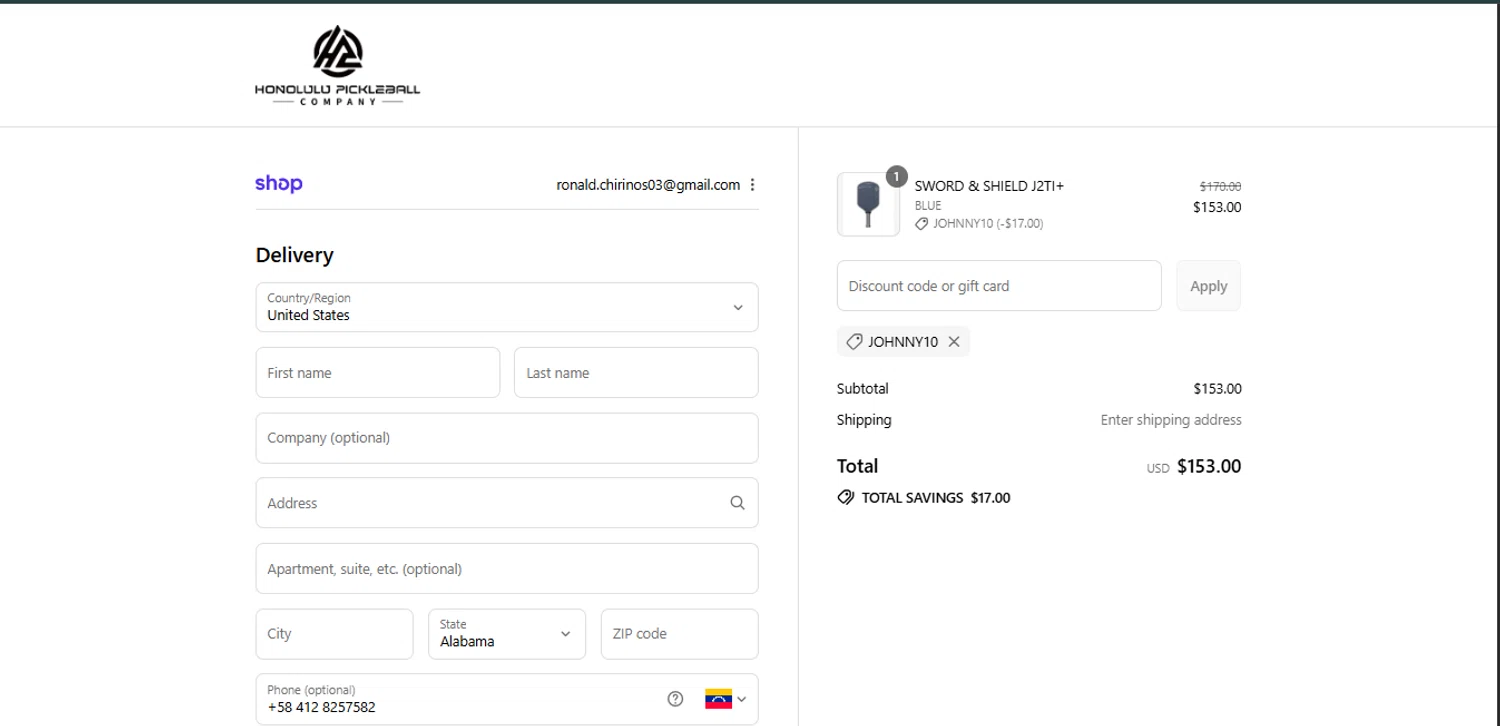Remove the JOHNNY10 discount code
The width and height of the screenshot is (1500, 726).
[954, 342]
